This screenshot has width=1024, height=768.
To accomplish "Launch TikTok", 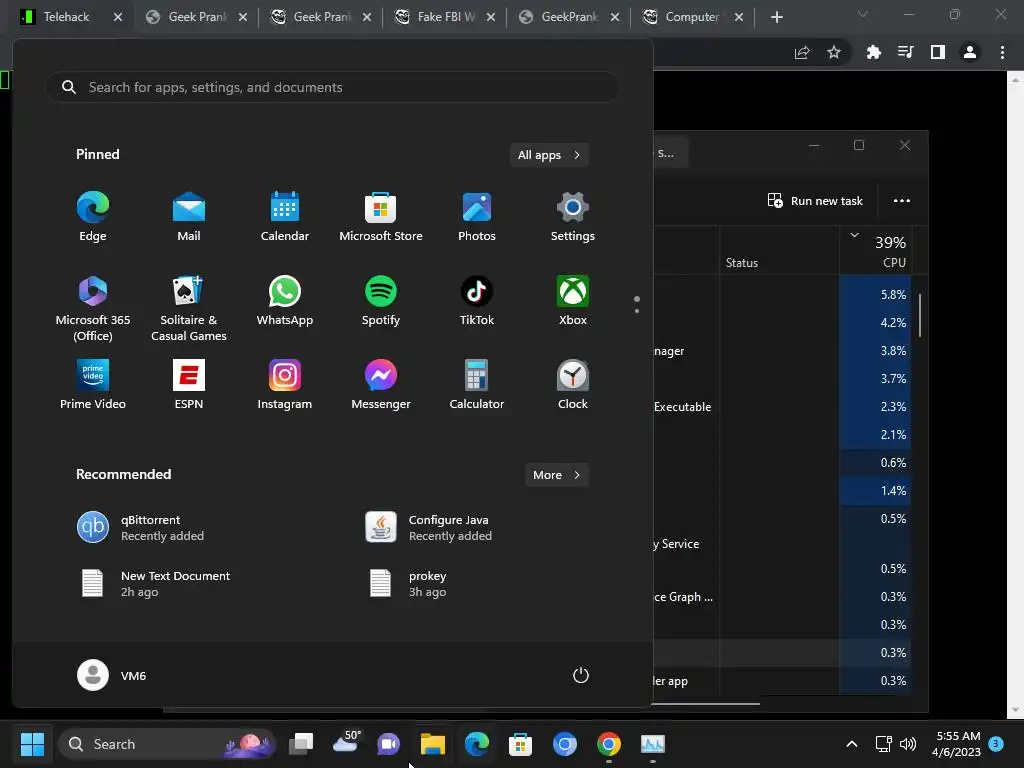I will (477, 301).
